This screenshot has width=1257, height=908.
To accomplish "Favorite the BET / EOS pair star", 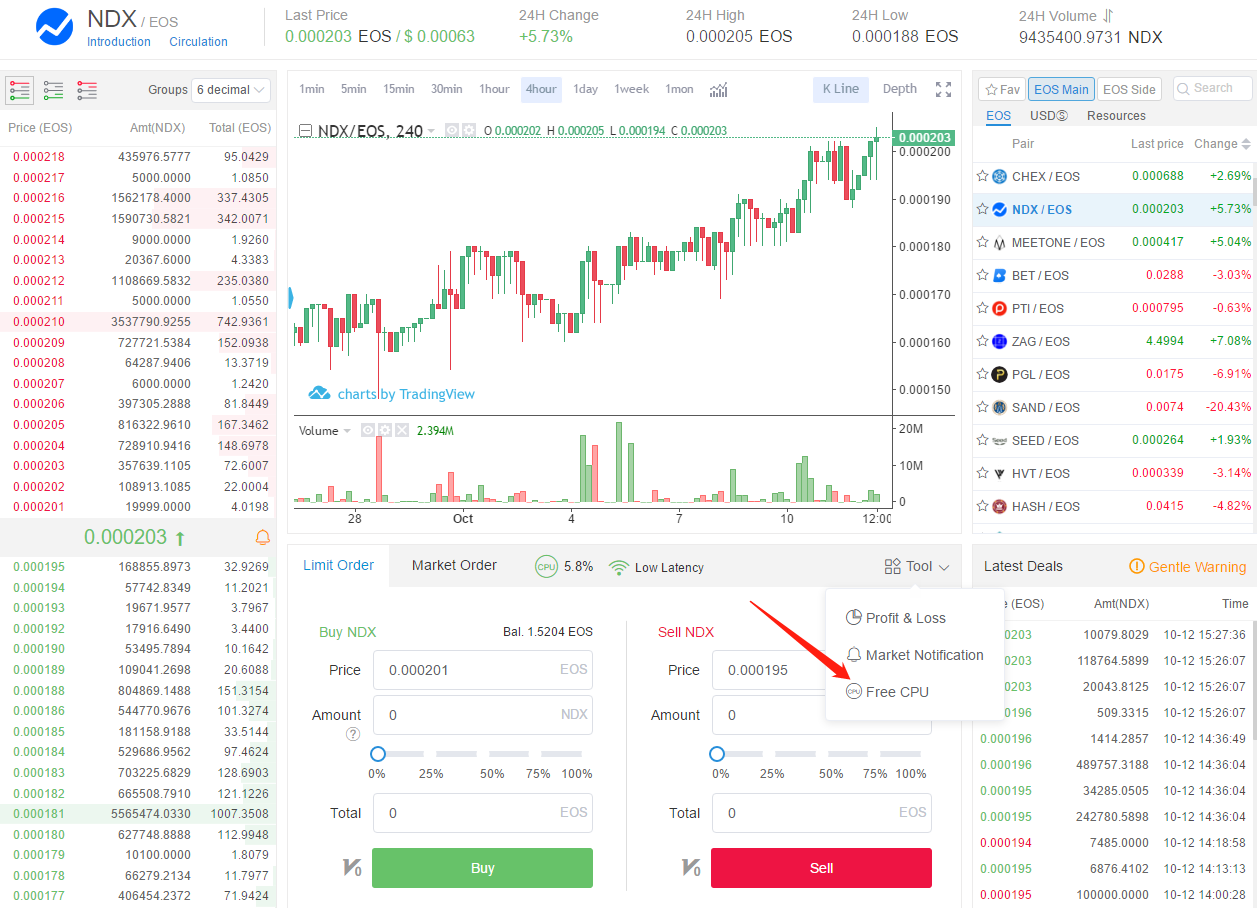I will click(x=983, y=275).
